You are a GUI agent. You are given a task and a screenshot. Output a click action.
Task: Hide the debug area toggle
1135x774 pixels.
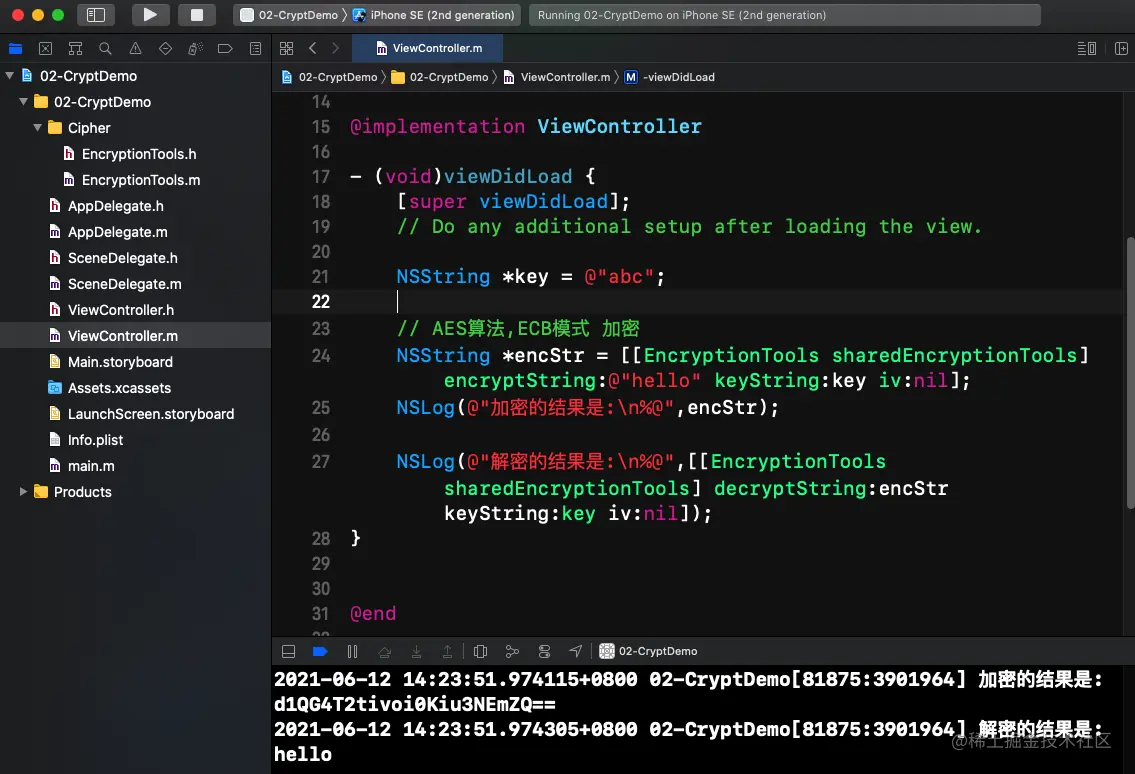(x=288, y=651)
